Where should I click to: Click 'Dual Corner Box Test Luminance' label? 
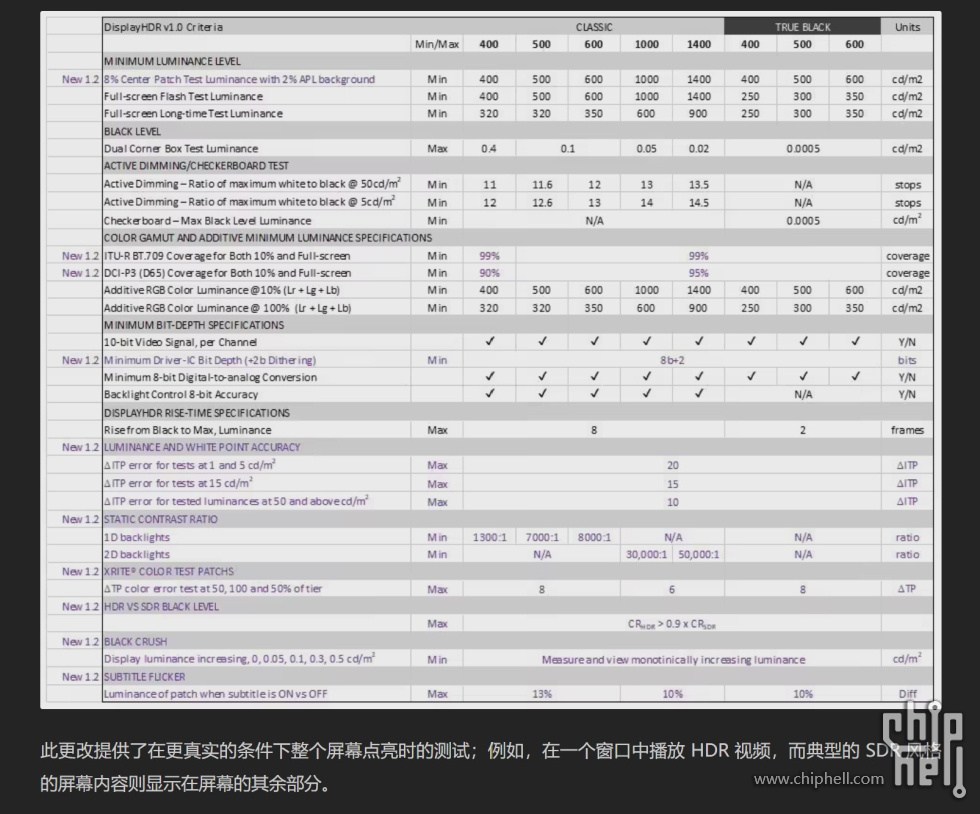click(181, 149)
